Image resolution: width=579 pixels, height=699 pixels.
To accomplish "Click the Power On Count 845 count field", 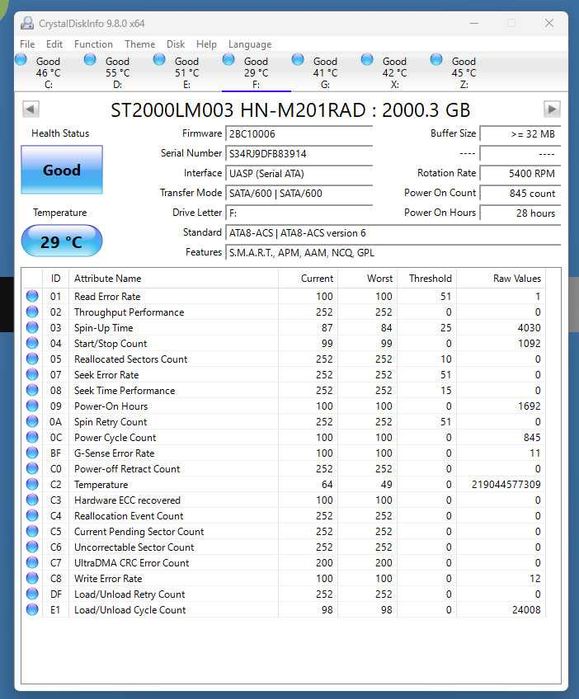I will click(520, 193).
